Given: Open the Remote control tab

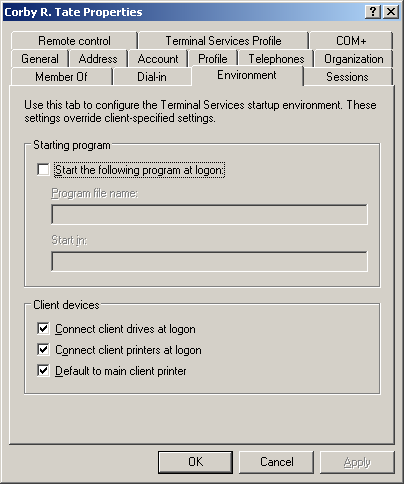Looking at the screenshot, I should pos(74,41).
